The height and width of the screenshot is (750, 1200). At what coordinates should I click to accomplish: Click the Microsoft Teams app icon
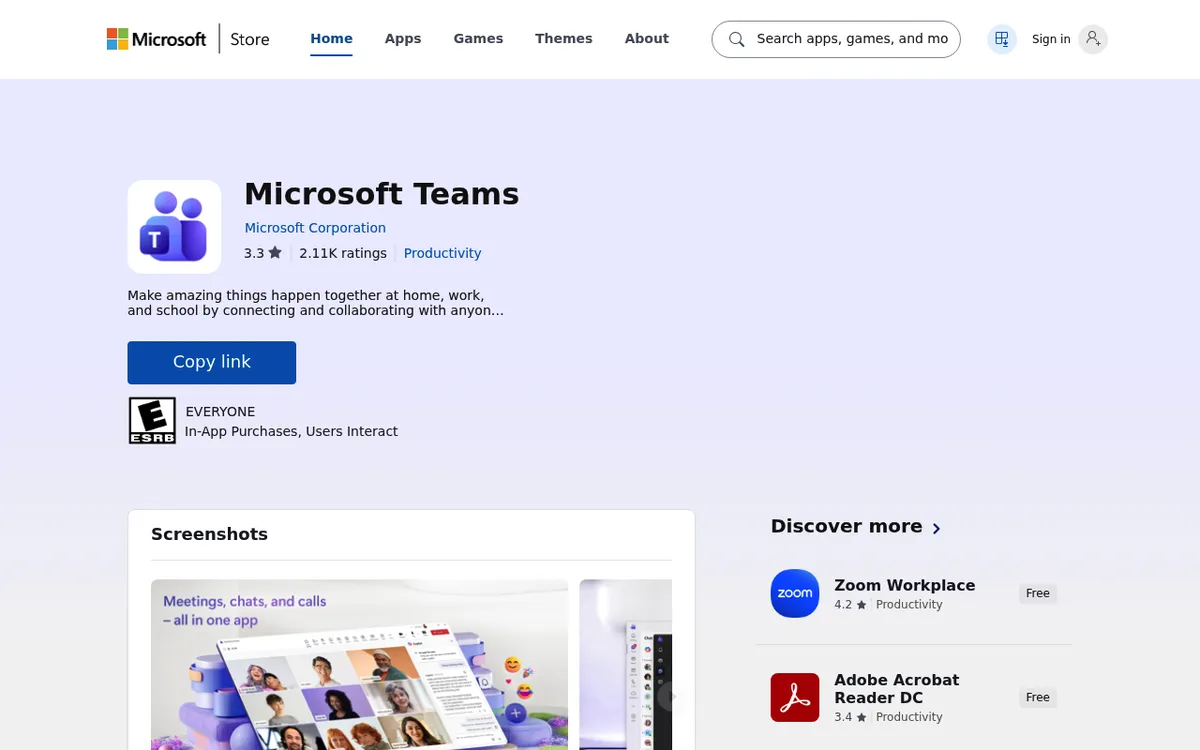click(174, 227)
